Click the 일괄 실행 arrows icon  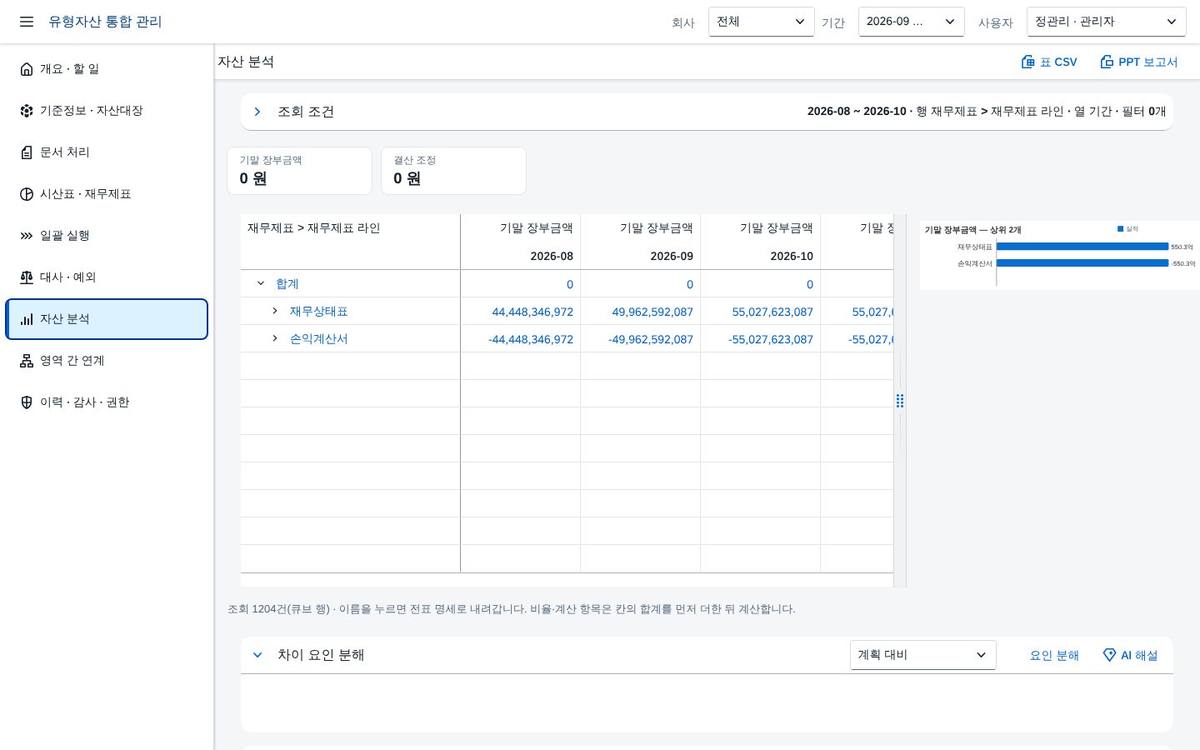tap(26, 236)
